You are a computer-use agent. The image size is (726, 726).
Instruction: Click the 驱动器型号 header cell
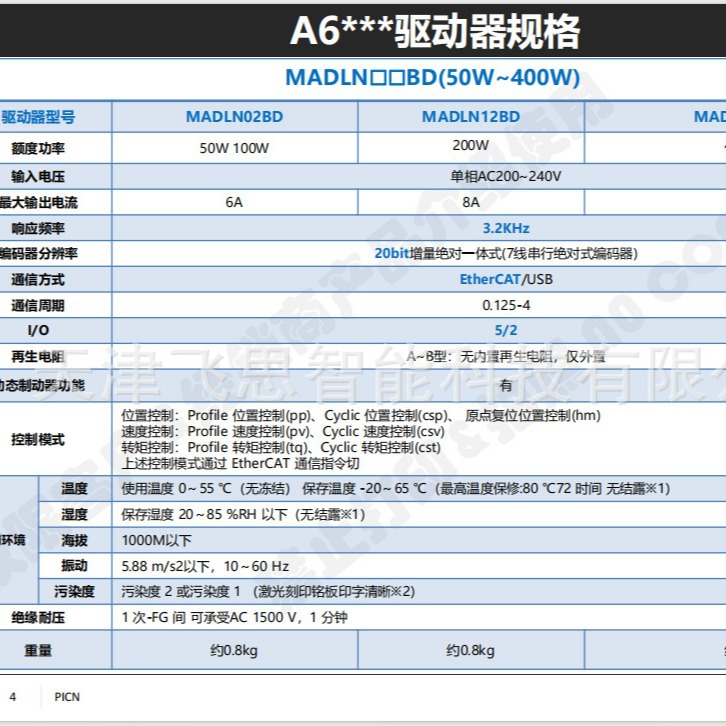click(38, 117)
